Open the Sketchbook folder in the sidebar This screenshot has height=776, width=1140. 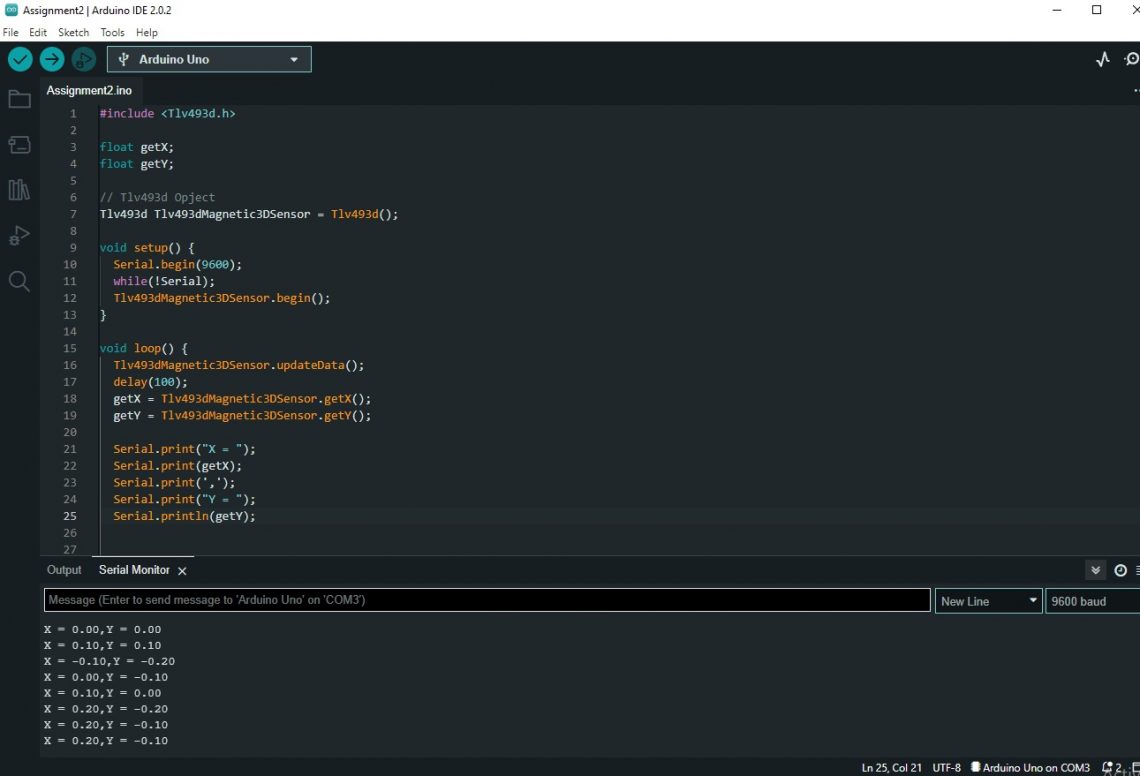20,99
